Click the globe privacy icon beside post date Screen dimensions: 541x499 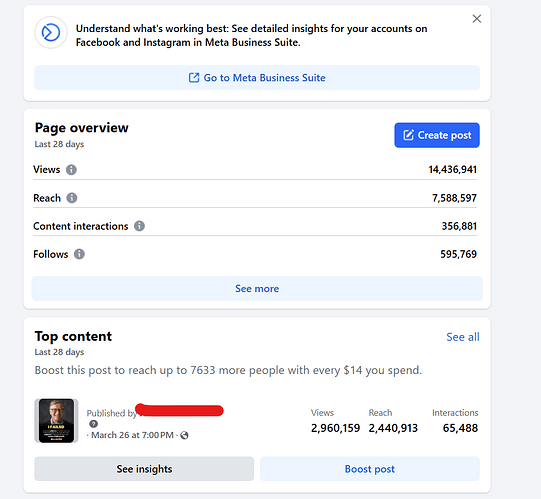(x=185, y=436)
